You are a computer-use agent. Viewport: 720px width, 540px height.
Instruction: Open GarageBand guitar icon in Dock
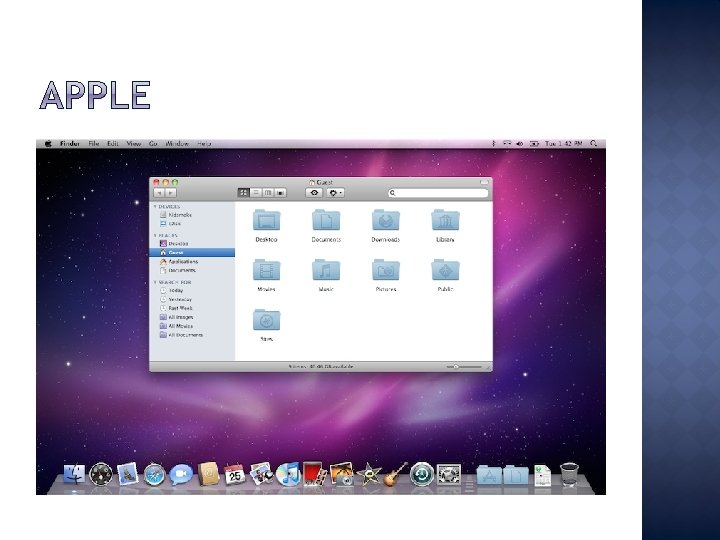pos(395,474)
